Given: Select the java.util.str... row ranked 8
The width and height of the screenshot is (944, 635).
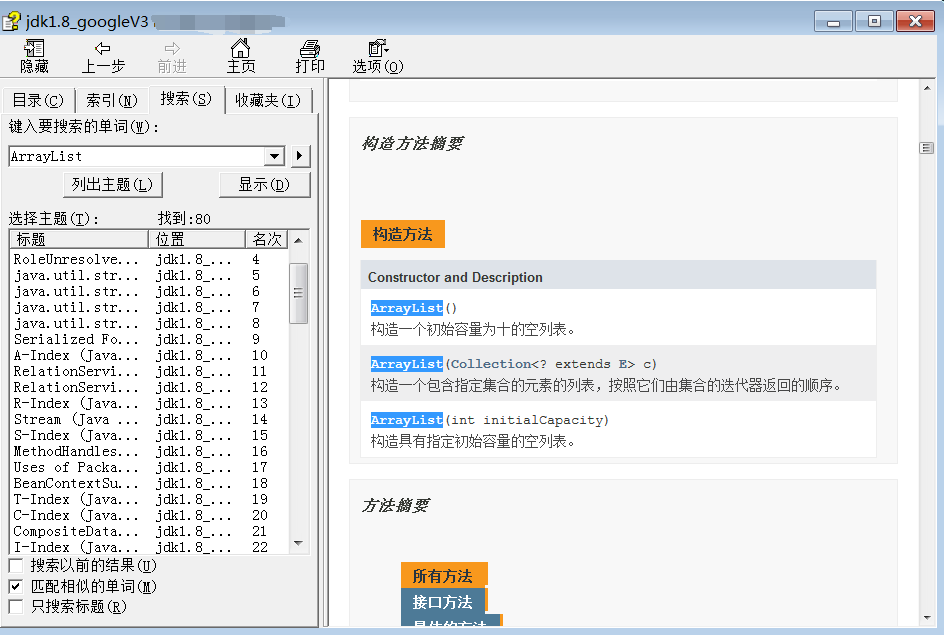Looking at the screenshot, I should tap(149, 323).
